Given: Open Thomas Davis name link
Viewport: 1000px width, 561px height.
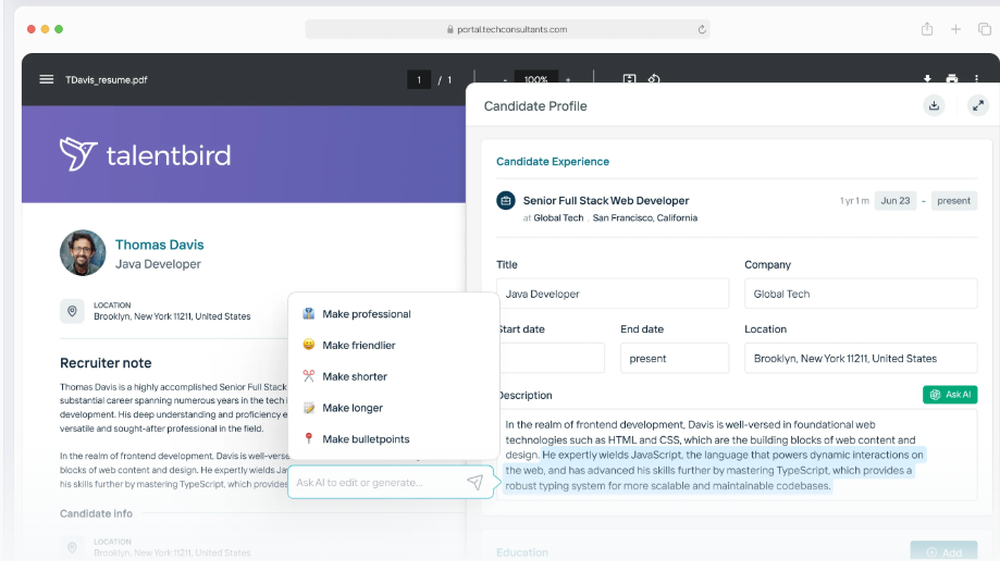Looking at the screenshot, I should tap(159, 245).
